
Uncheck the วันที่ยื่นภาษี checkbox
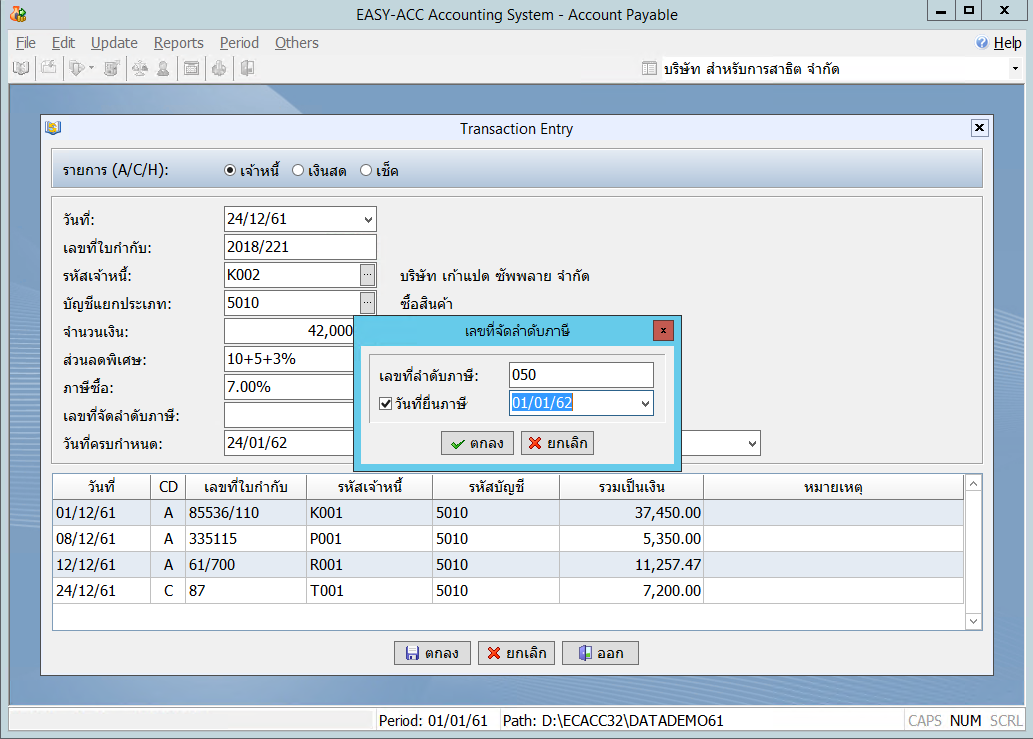pyautogui.click(x=386, y=404)
